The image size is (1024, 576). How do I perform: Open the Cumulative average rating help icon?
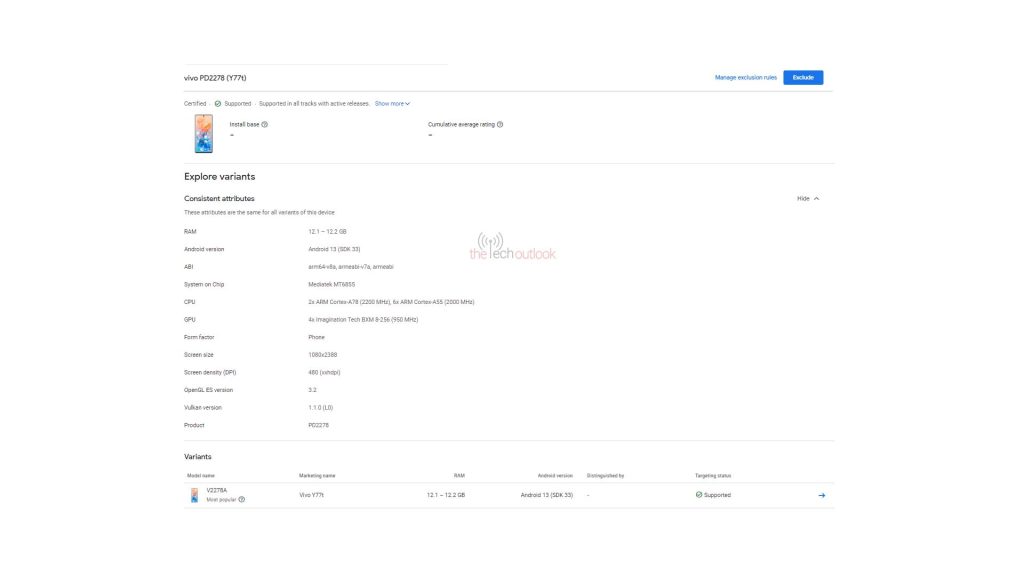point(500,124)
